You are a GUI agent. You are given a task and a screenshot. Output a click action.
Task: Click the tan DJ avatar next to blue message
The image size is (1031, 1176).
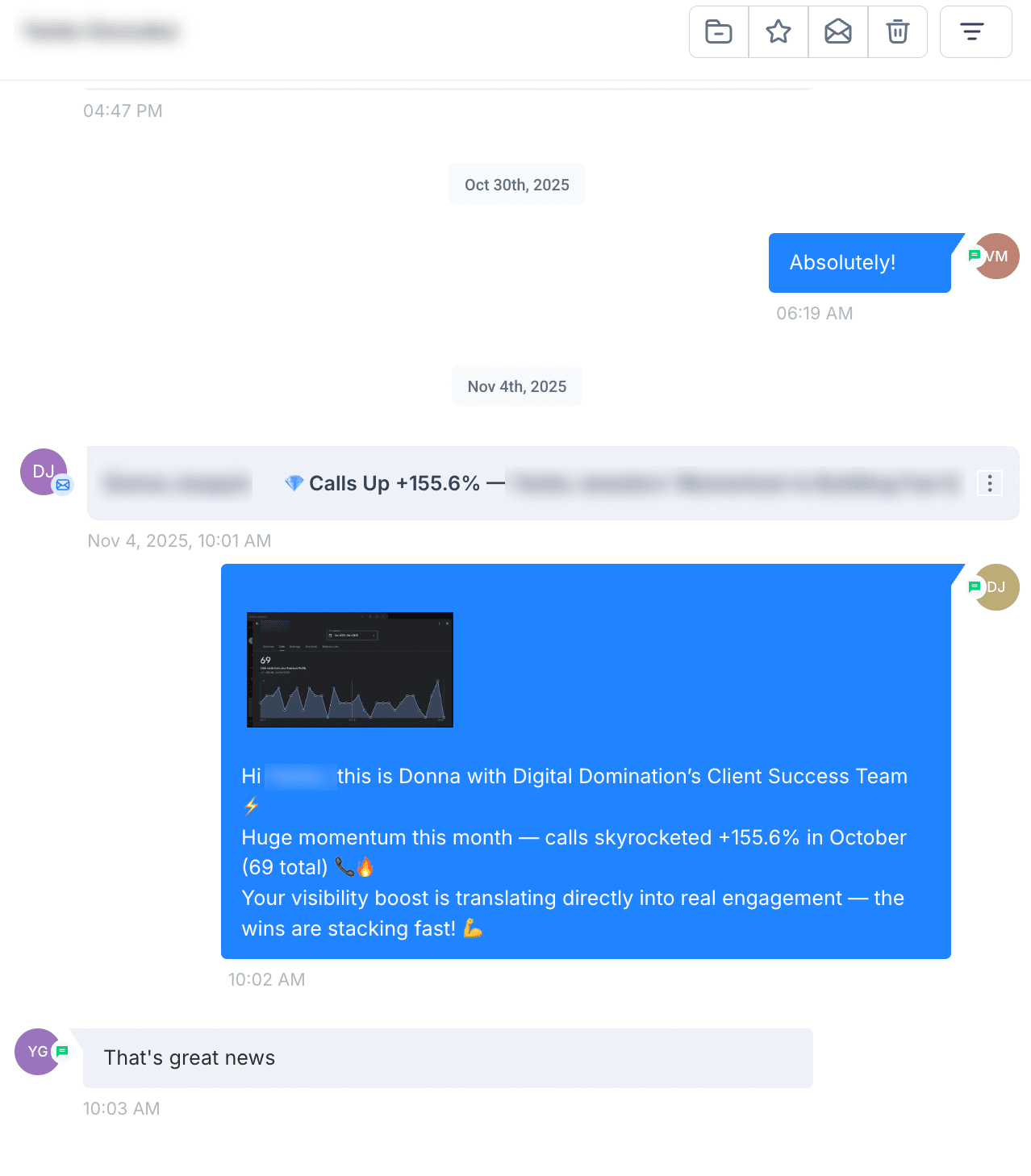pyautogui.click(x=997, y=587)
